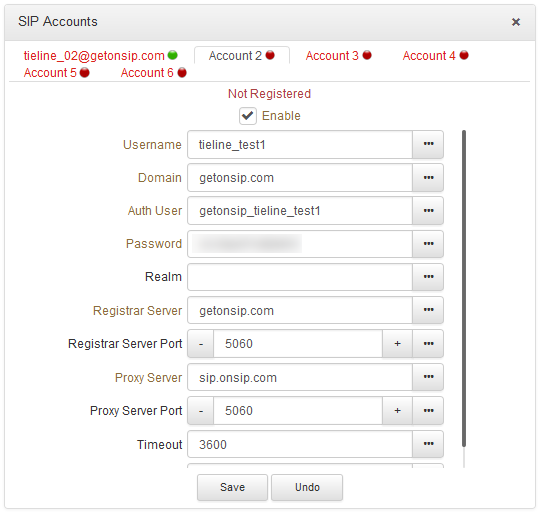Go to the Account 5 tab
This screenshot has width=542, height=512.
(x=56, y=73)
